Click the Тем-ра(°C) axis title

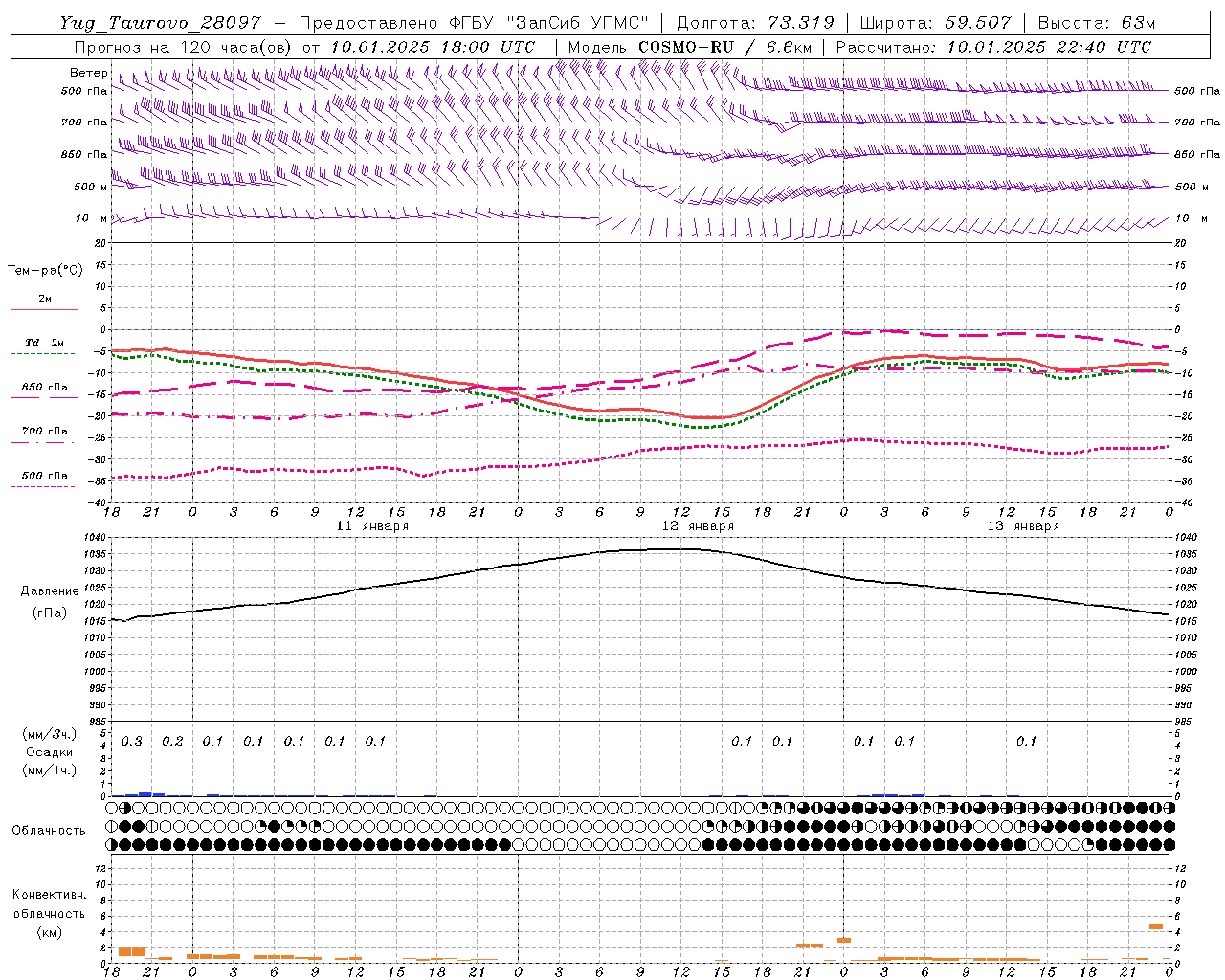(x=45, y=271)
